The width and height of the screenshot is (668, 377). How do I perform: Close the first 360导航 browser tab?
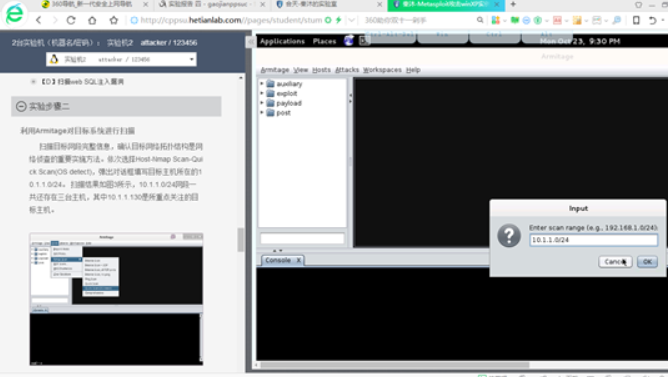pos(145,4)
